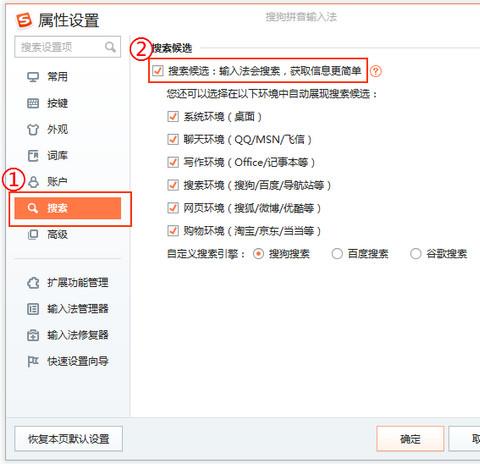This screenshot has width=480, height=464.
Task: Click the user icon beside 账户
Action: coord(33,182)
